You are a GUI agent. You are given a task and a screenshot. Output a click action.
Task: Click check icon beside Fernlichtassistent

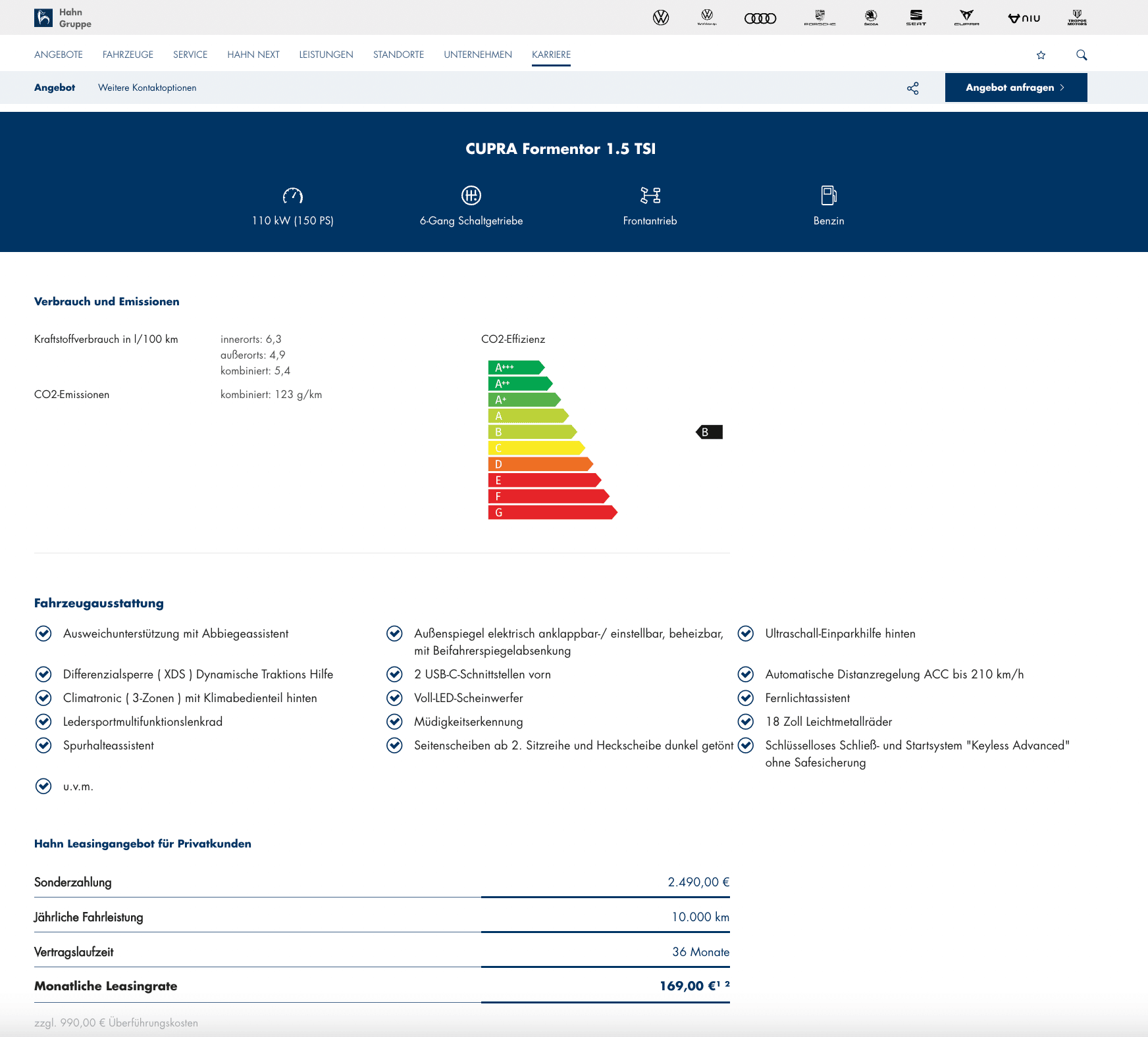coord(746,698)
